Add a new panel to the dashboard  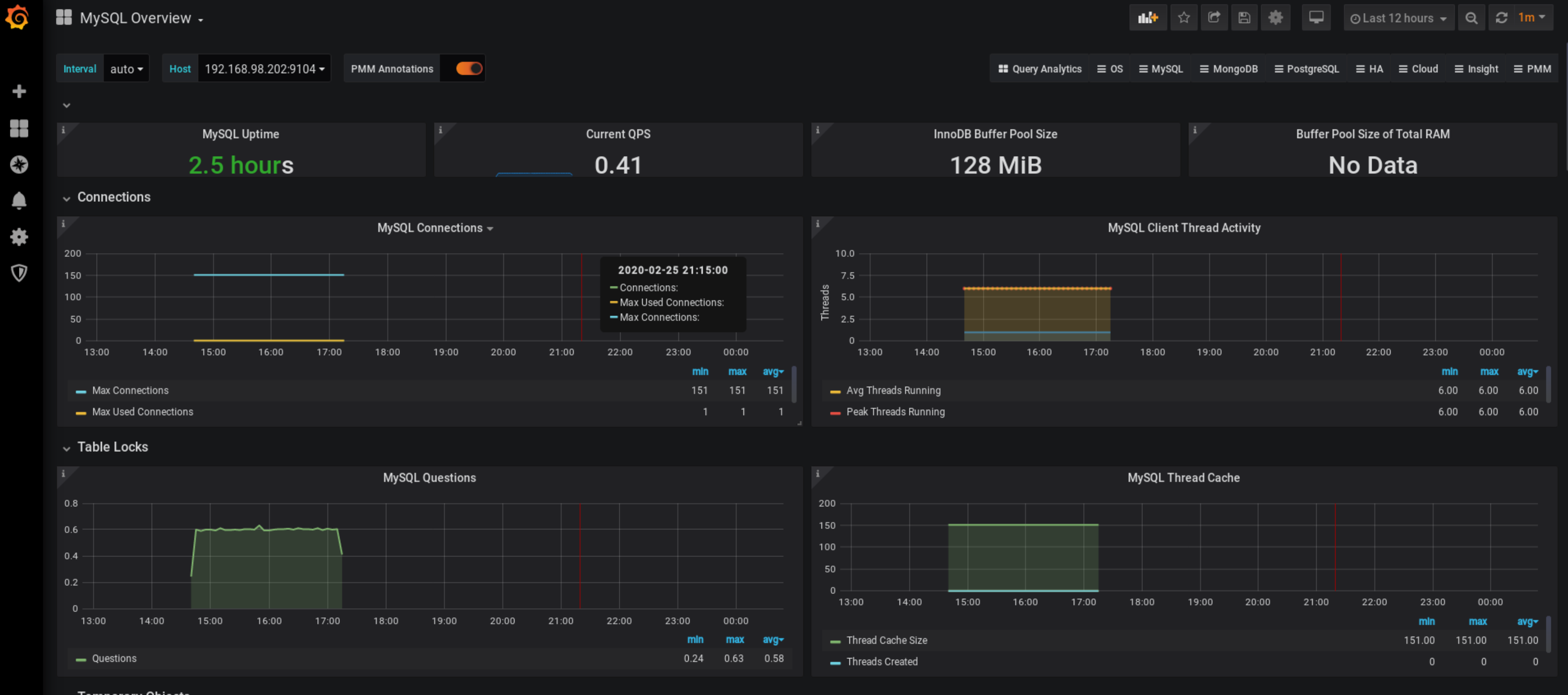pyautogui.click(x=1148, y=18)
